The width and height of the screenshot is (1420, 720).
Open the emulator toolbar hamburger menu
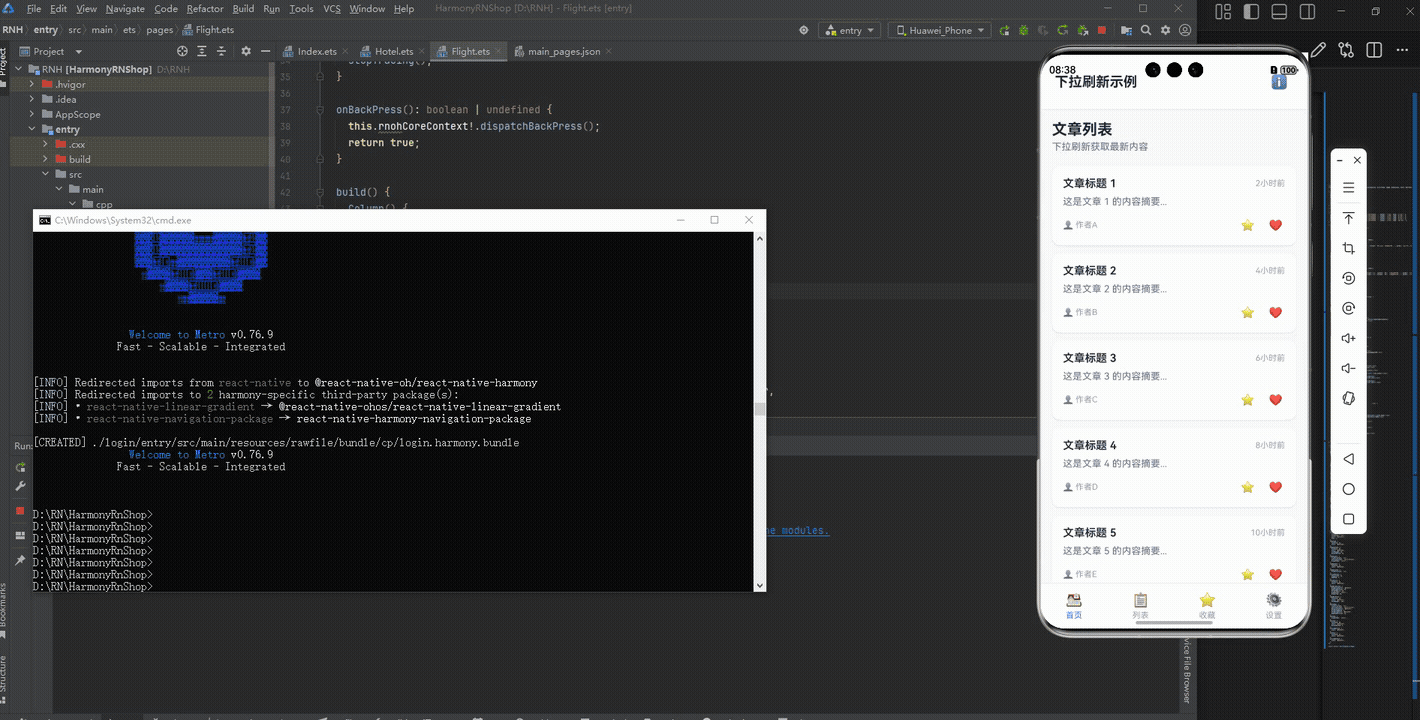pos(1348,188)
